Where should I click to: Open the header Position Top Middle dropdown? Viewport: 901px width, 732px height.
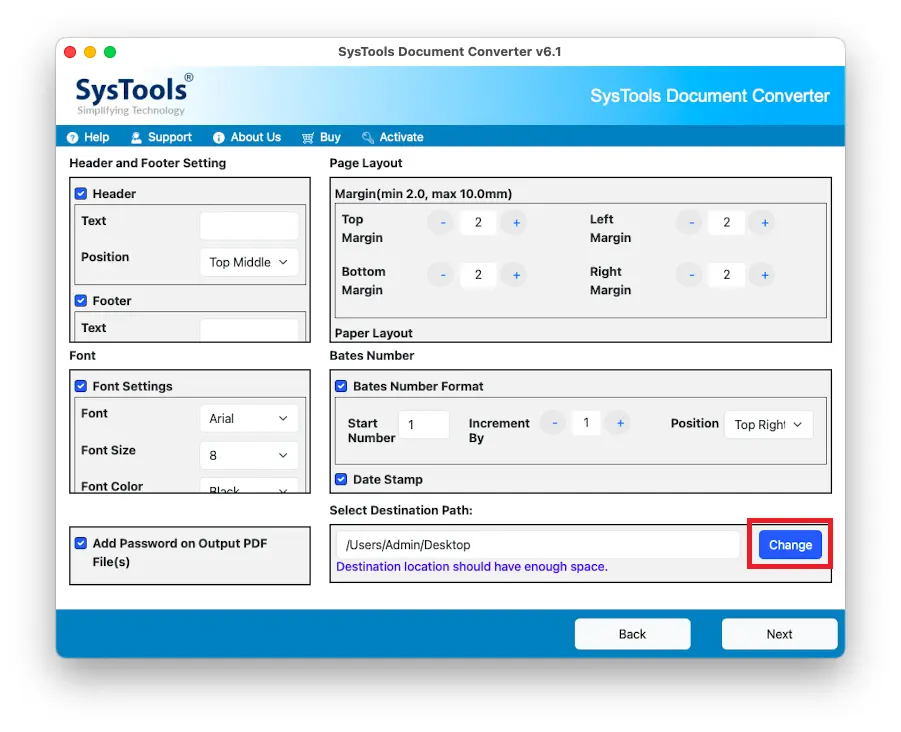249,262
